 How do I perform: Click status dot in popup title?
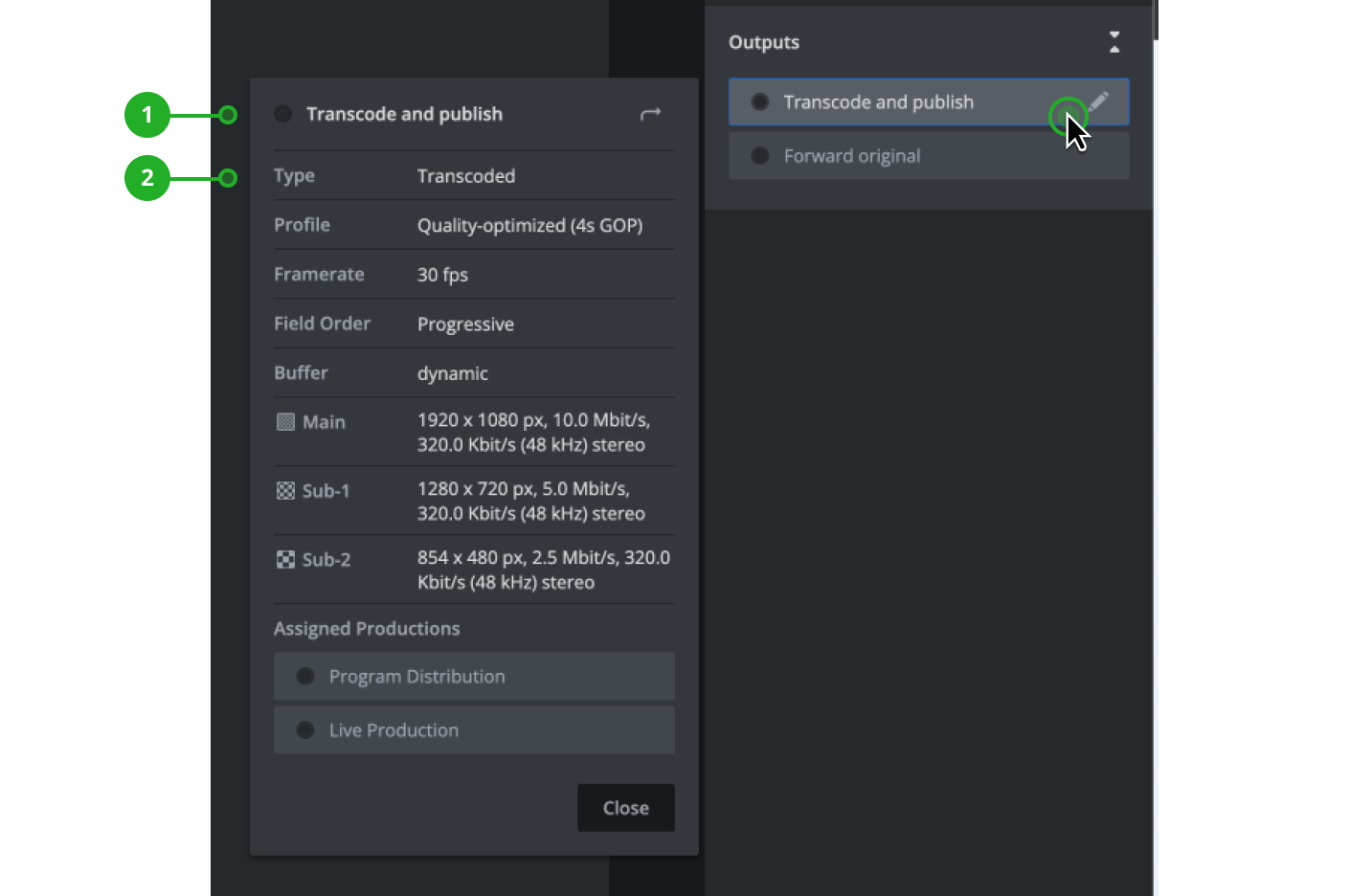[x=282, y=114]
